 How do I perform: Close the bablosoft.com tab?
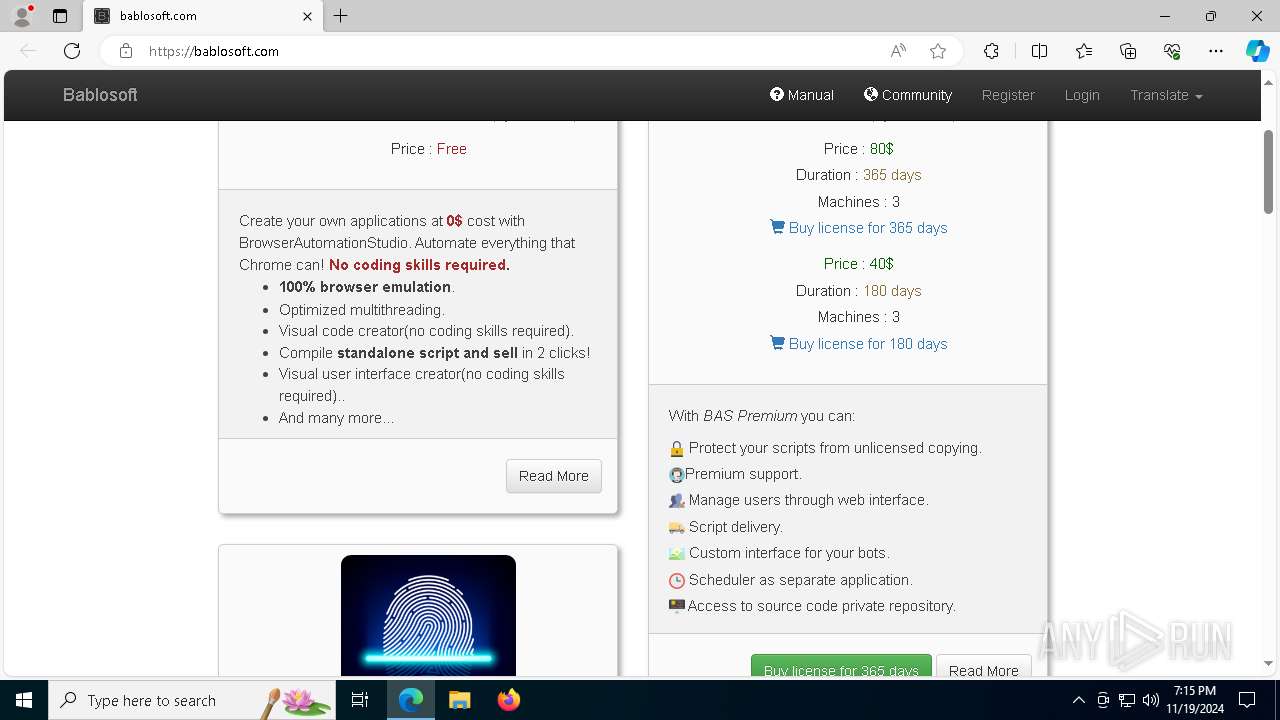[307, 16]
